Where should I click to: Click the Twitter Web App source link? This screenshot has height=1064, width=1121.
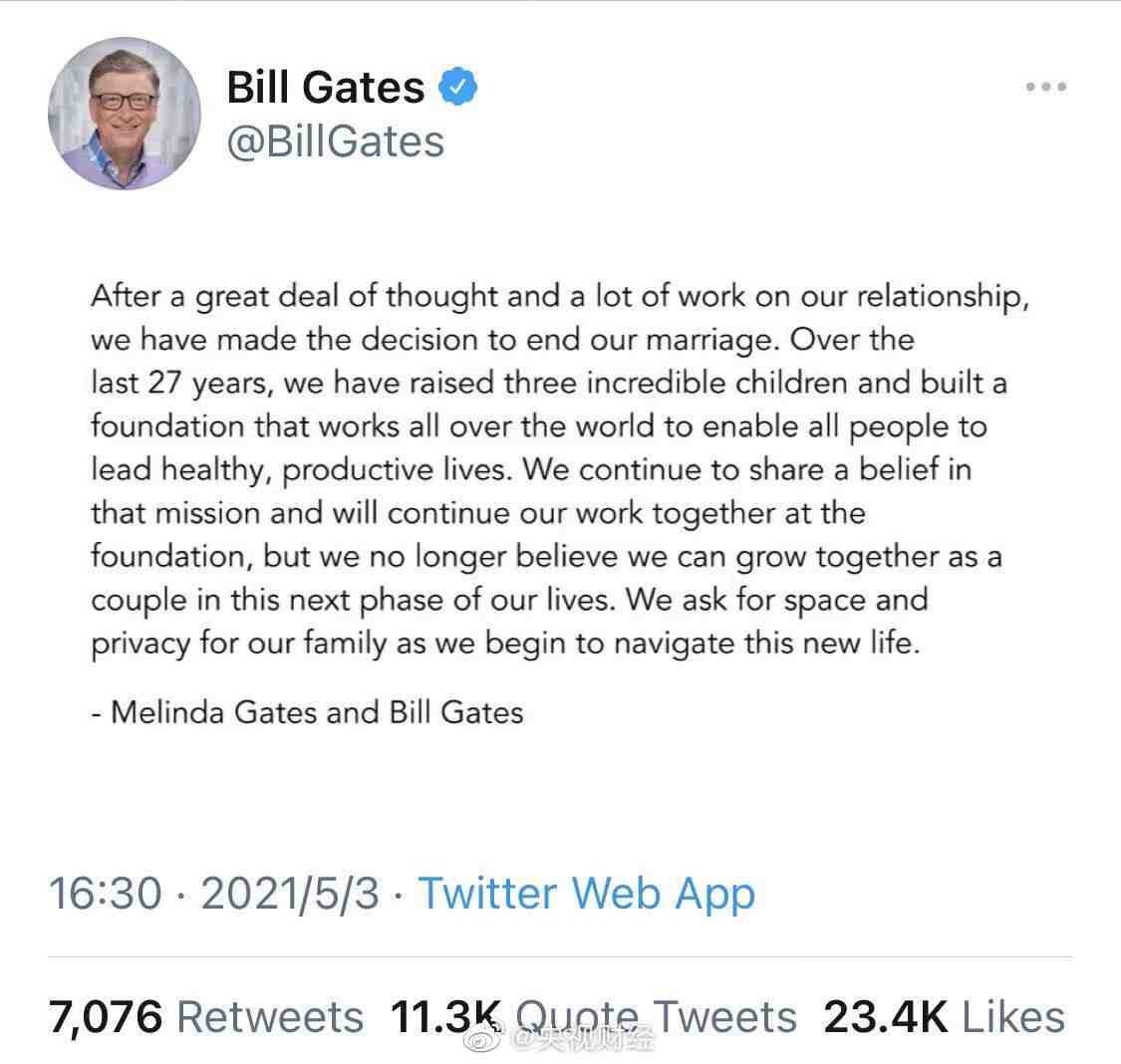click(x=586, y=893)
